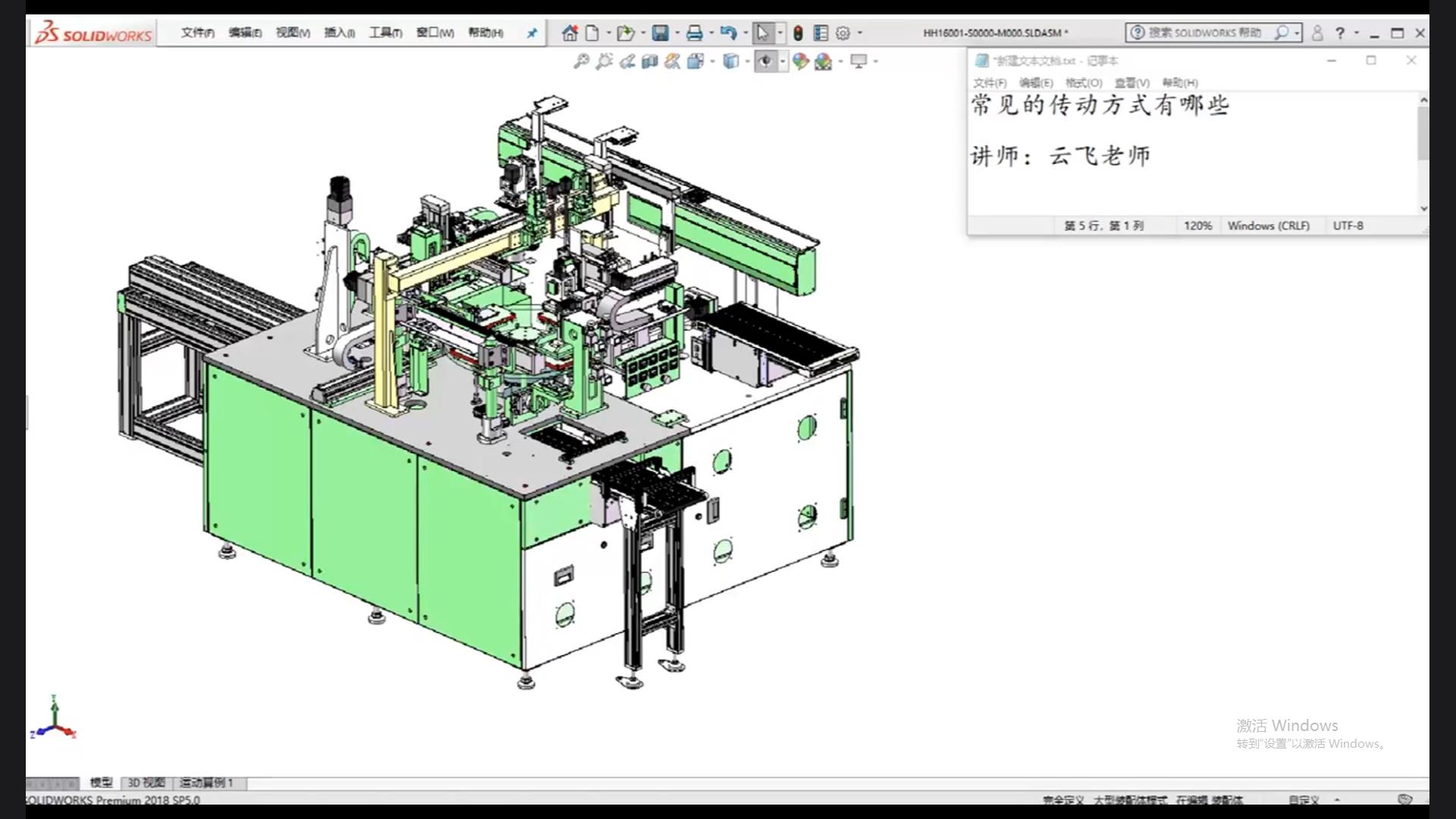1456x819 pixels.
Task: Open File Properties list icon
Action: [x=821, y=33]
